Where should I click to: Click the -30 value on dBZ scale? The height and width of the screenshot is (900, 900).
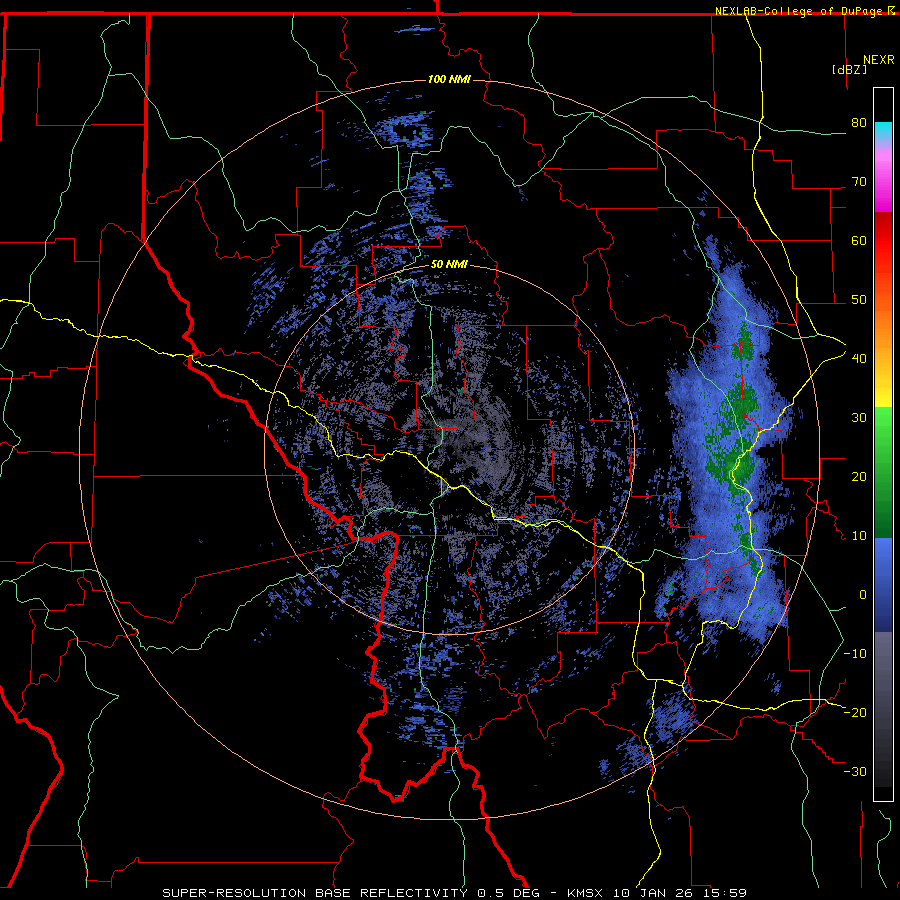point(855,771)
